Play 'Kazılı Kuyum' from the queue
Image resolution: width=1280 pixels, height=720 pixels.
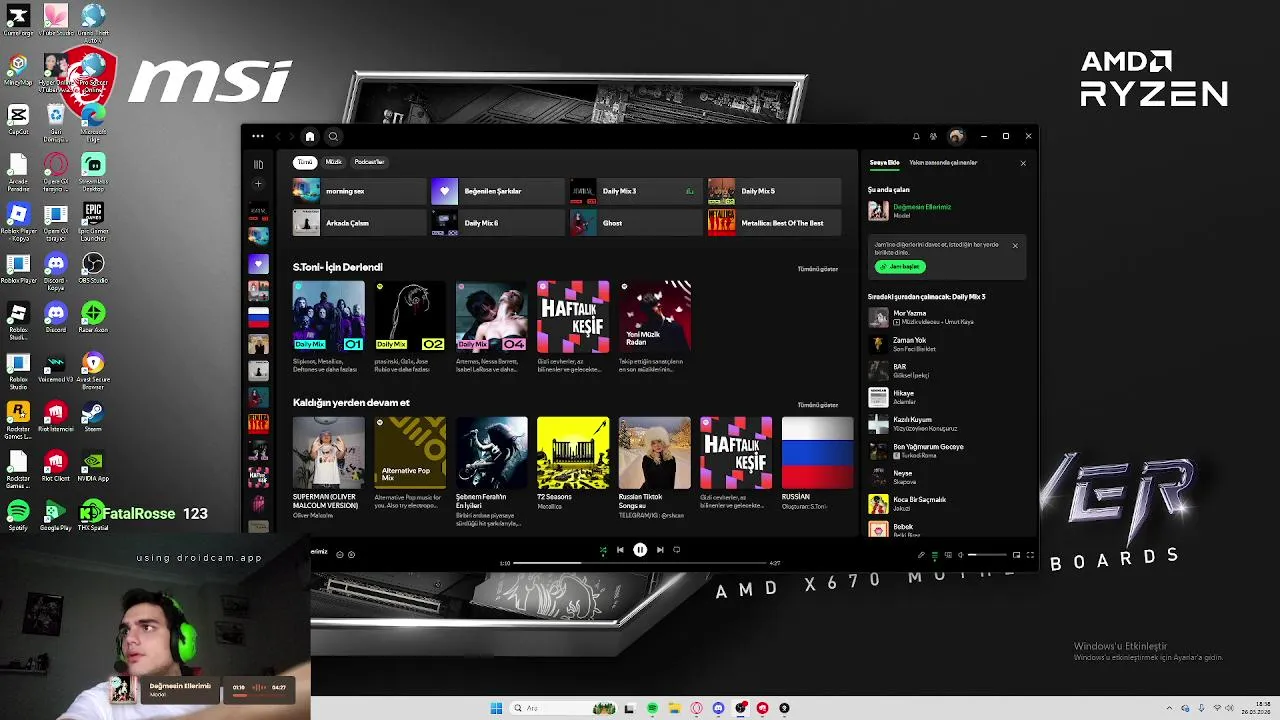click(x=945, y=424)
